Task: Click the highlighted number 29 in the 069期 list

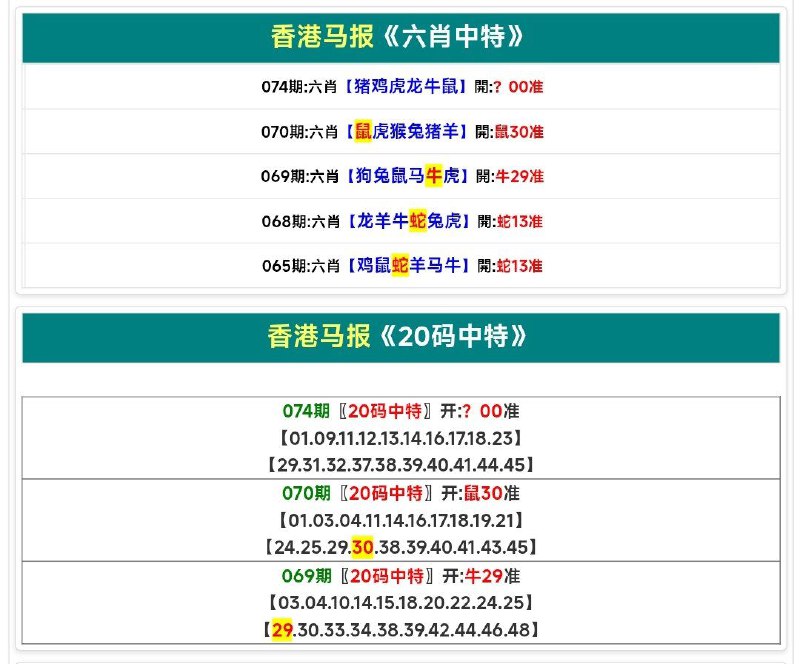Action: click(282, 630)
